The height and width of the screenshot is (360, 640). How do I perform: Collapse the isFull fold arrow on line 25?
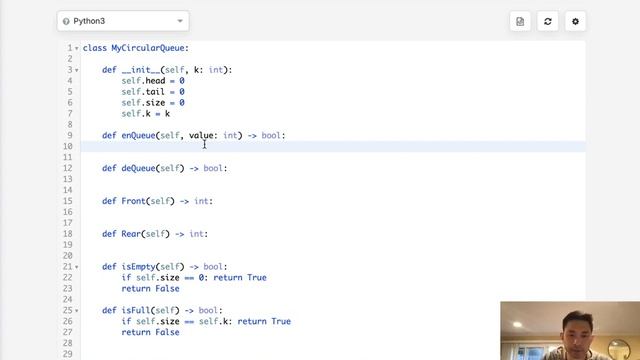point(76,311)
